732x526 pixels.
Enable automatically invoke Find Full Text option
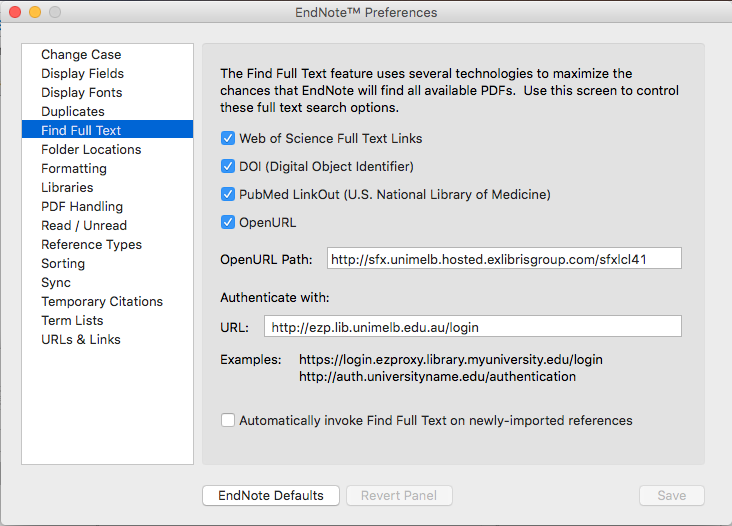pyautogui.click(x=228, y=420)
